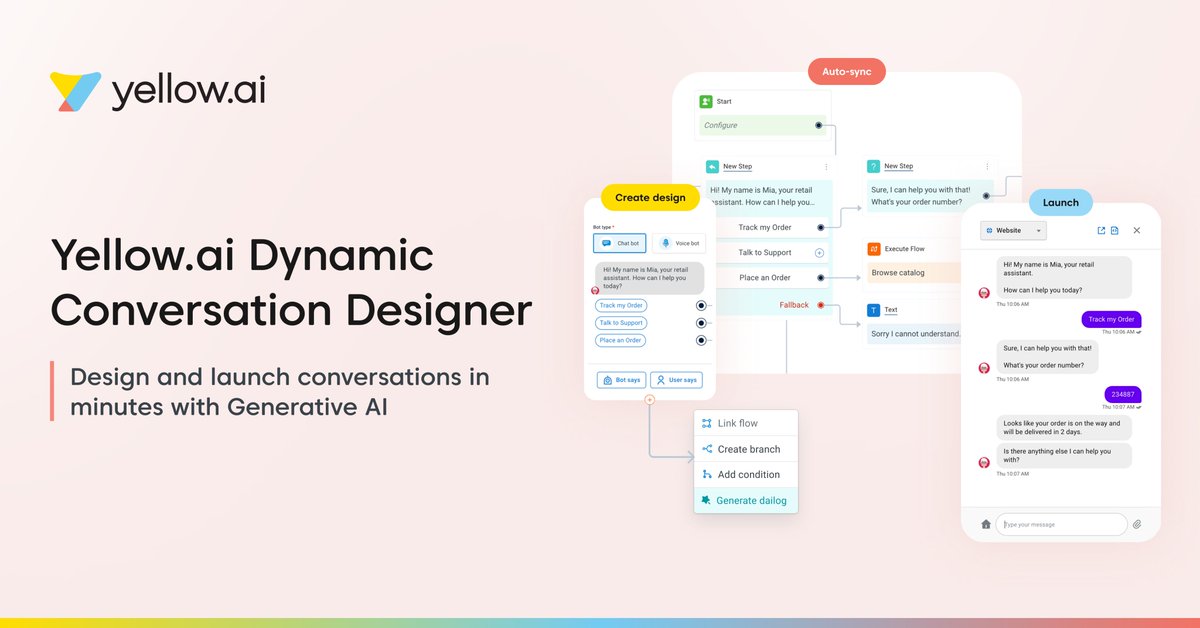
Task: Click the 'Looks like your order is on the way' bubble
Action: pyautogui.click(x=1064, y=427)
